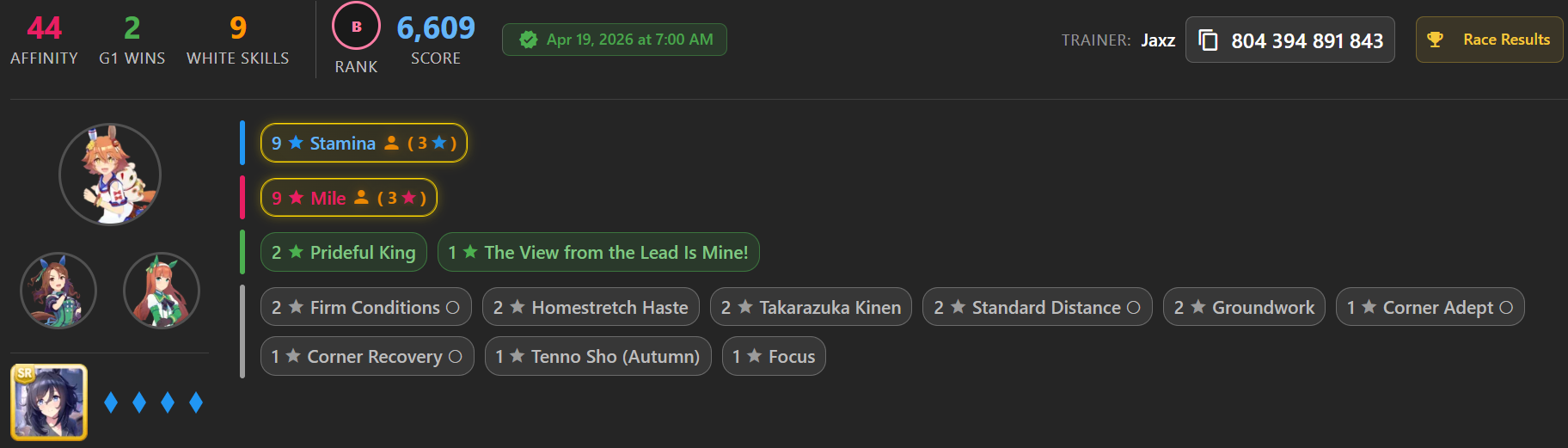Click the trophy icon beside Race Results
Image resolution: width=1568 pixels, height=448 pixels.
coord(1435,40)
